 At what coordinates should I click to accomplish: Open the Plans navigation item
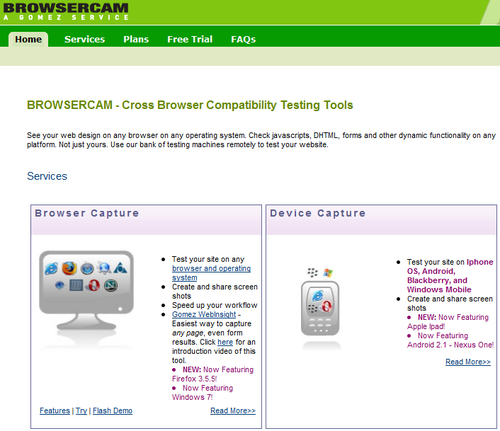(136, 39)
